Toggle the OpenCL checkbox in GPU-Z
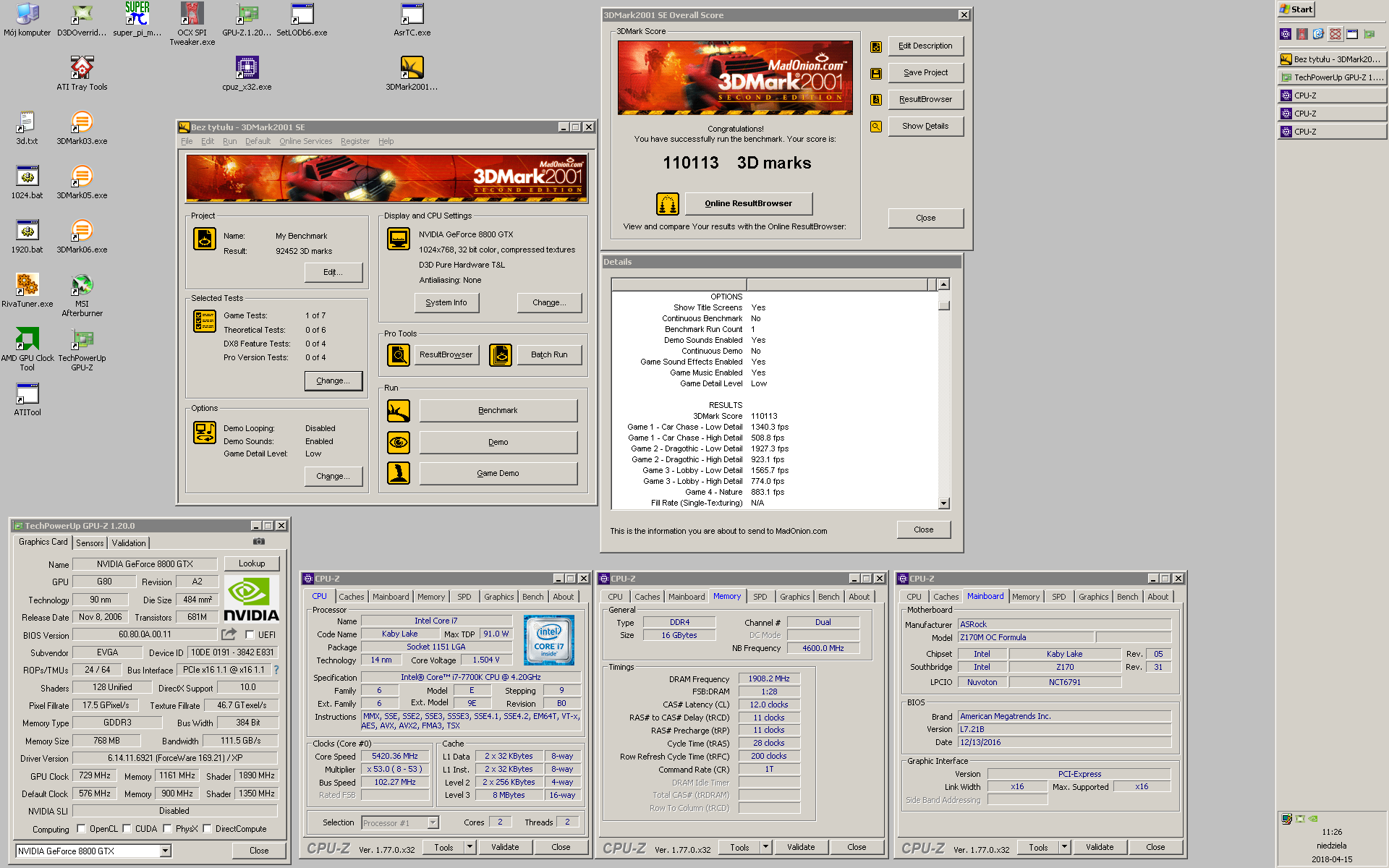This screenshot has width=1389, height=868. pos(81,829)
